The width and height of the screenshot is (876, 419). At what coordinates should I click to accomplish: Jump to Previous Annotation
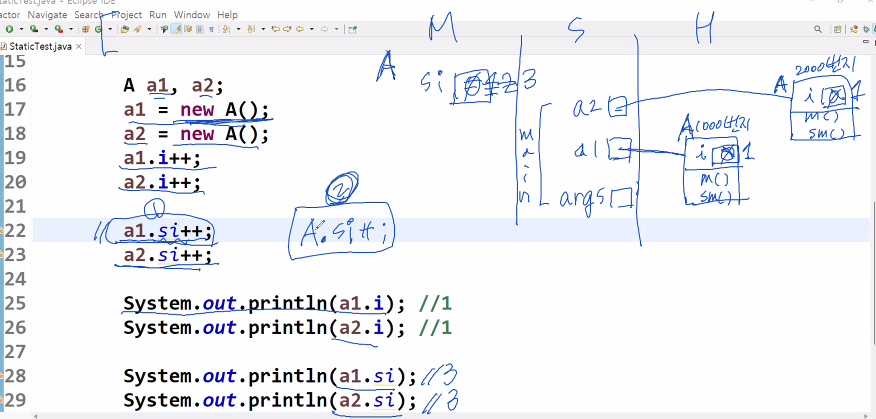point(251,29)
